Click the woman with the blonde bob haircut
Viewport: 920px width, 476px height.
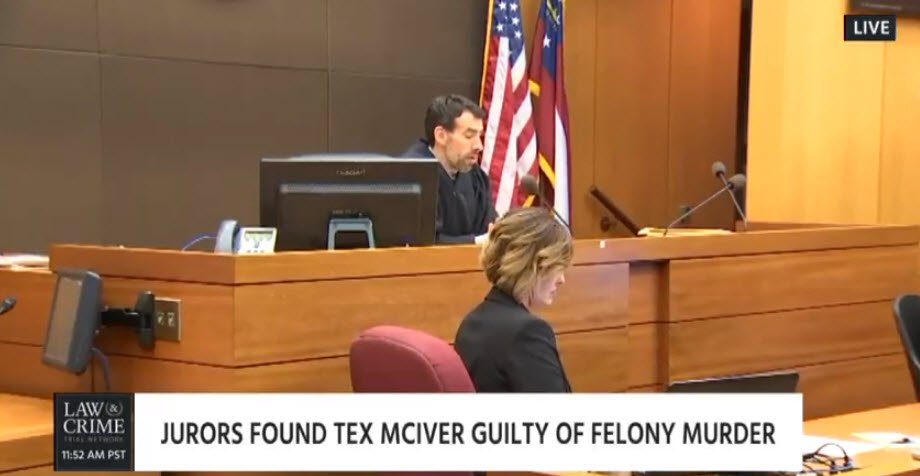click(515, 301)
